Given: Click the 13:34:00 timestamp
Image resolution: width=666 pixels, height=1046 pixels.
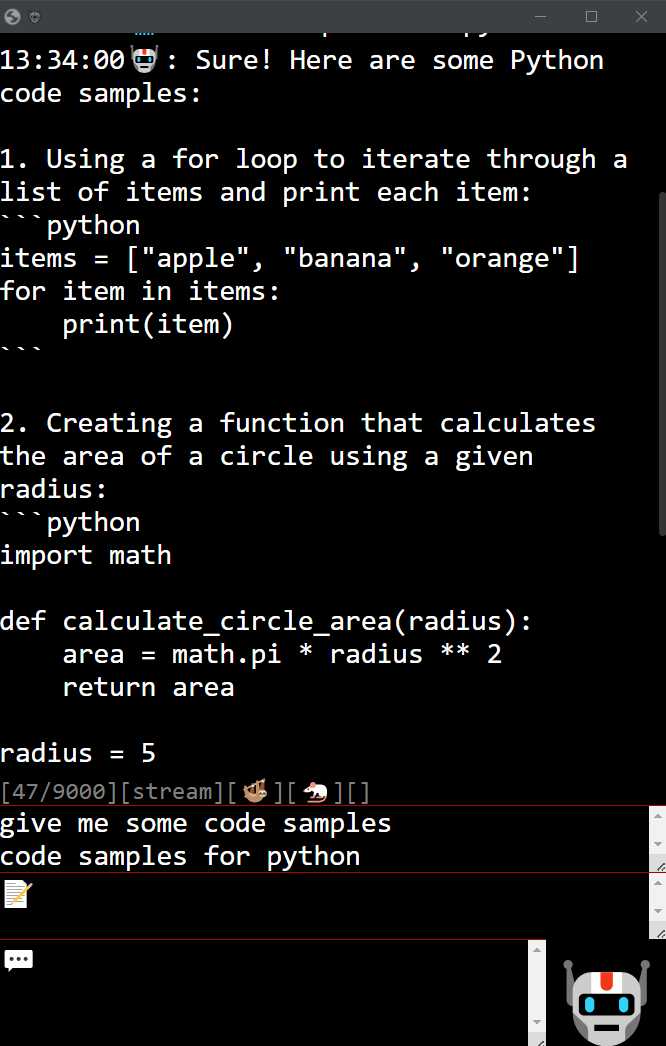Looking at the screenshot, I should click(62, 60).
